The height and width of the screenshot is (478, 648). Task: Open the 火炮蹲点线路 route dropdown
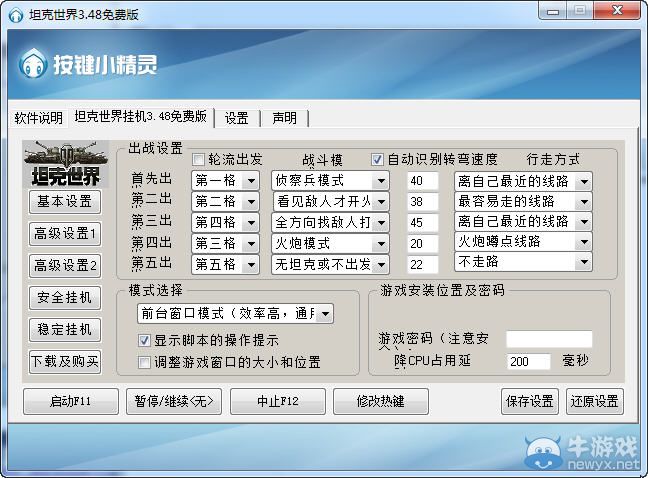[523, 242]
